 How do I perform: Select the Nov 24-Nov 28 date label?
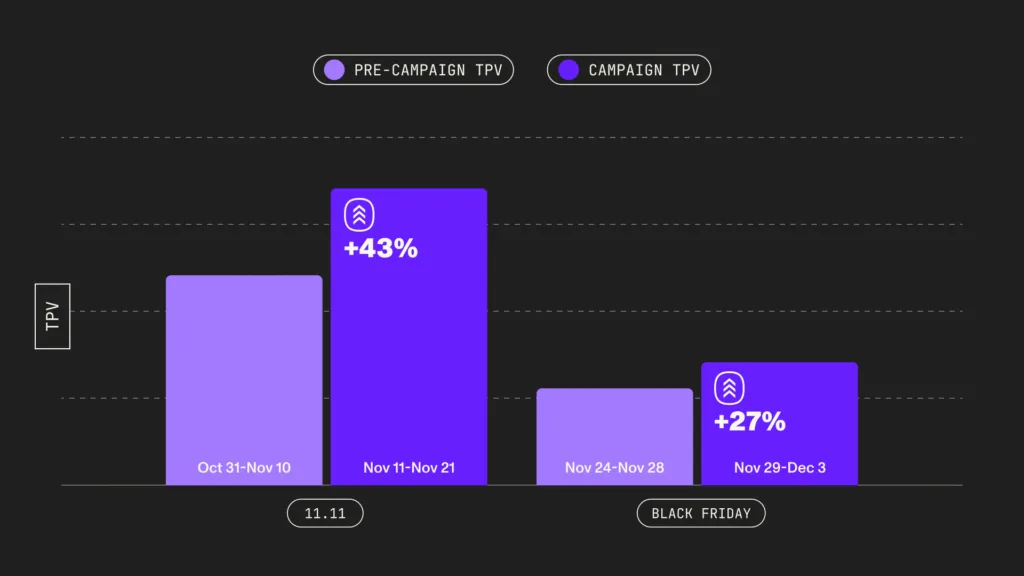click(614, 468)
